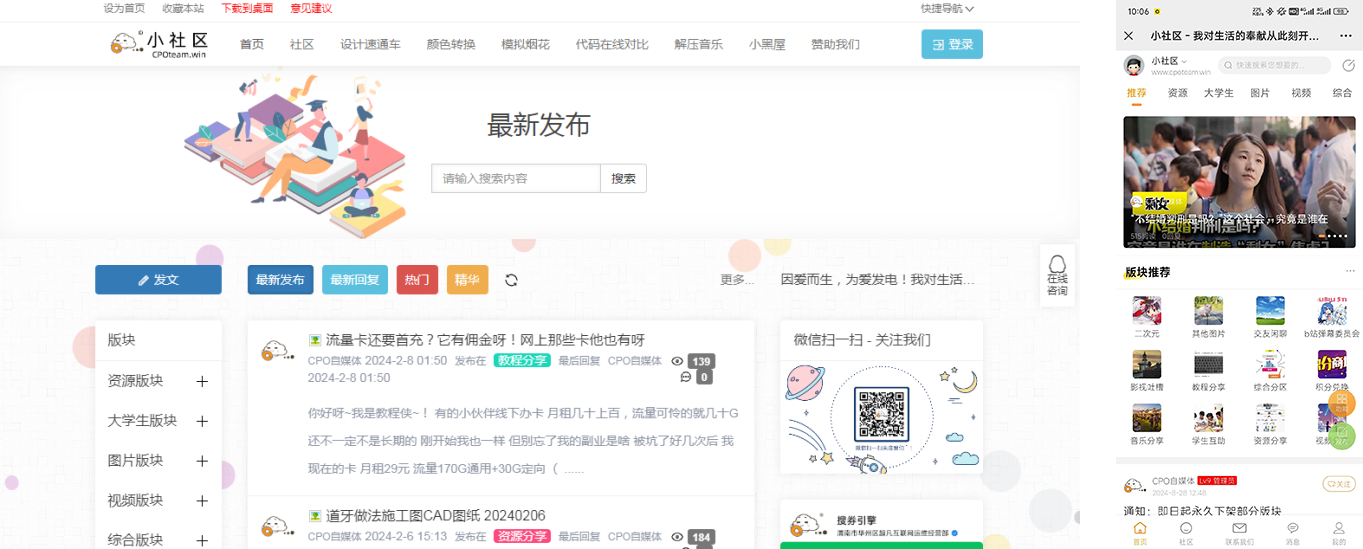Click mobile edit/compose icon beside search
This screenshot has width=1363, height=549.
1348,66
